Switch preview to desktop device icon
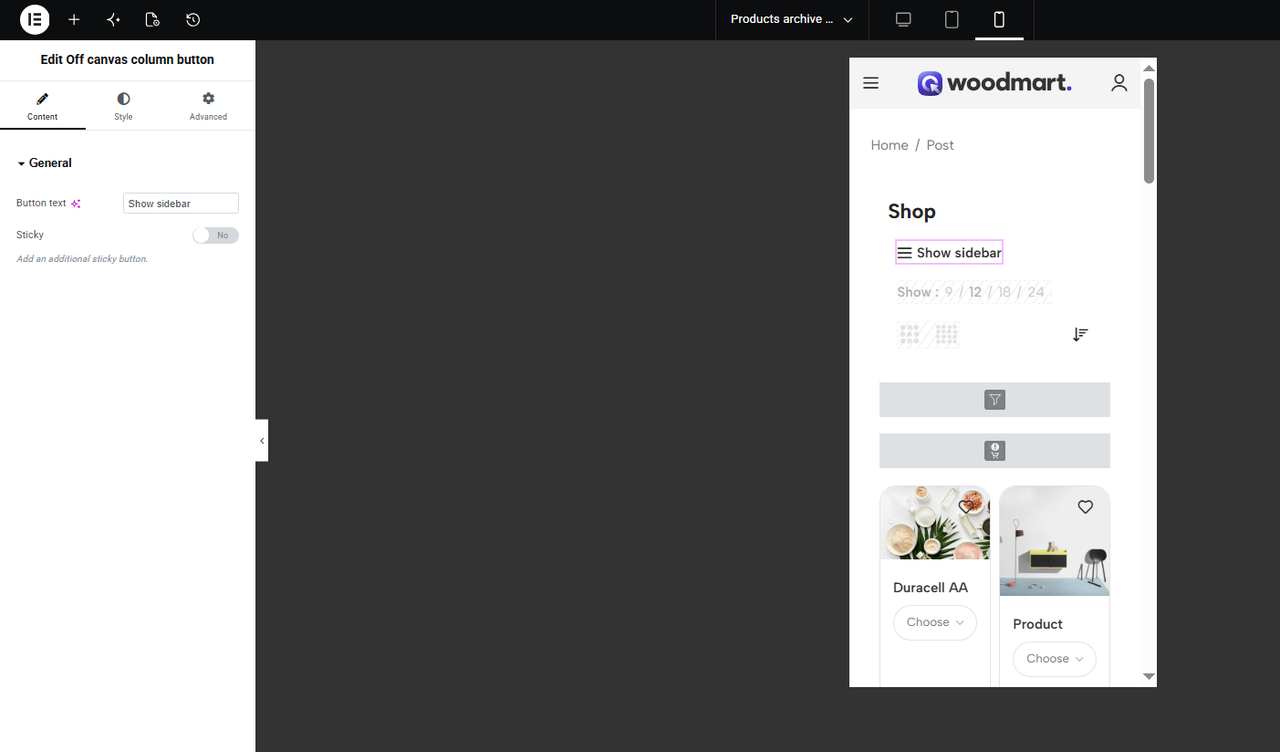 tap(903, 19)
